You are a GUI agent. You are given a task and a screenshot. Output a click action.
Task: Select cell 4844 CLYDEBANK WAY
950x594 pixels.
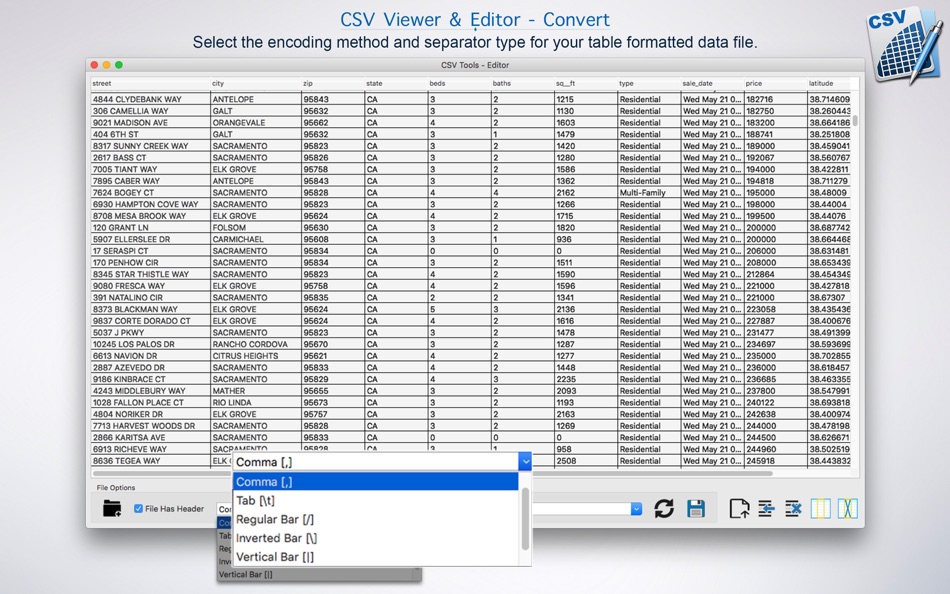coord(150,99)
